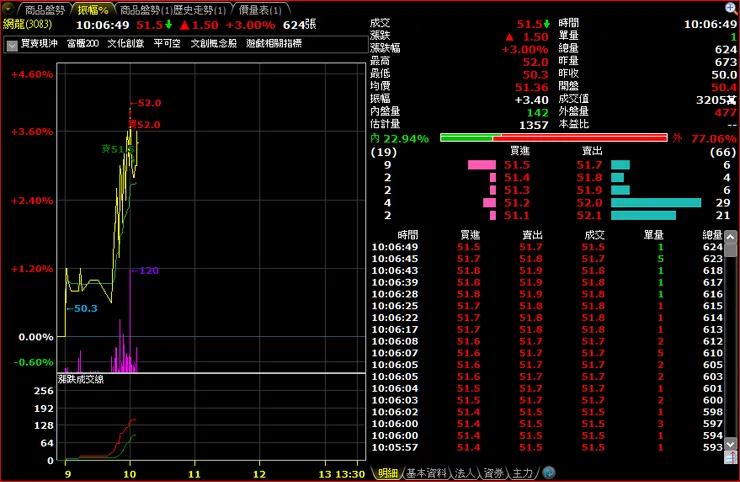Click the 遊戲相關指標 category link
Viewport: 740px width, 482px height.
274,43
